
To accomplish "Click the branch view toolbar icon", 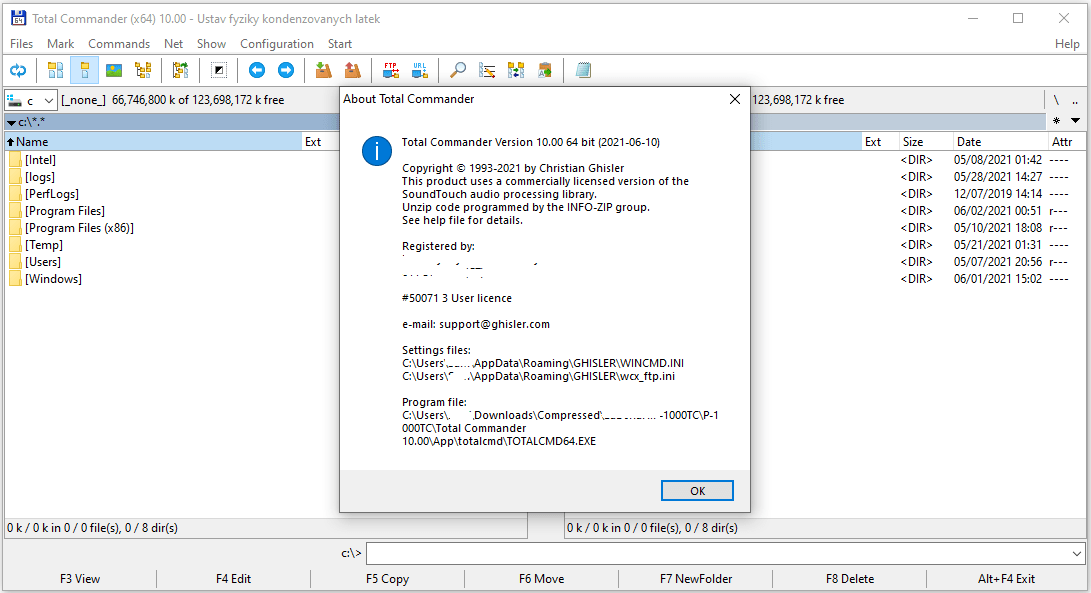I will pos(181,70).
